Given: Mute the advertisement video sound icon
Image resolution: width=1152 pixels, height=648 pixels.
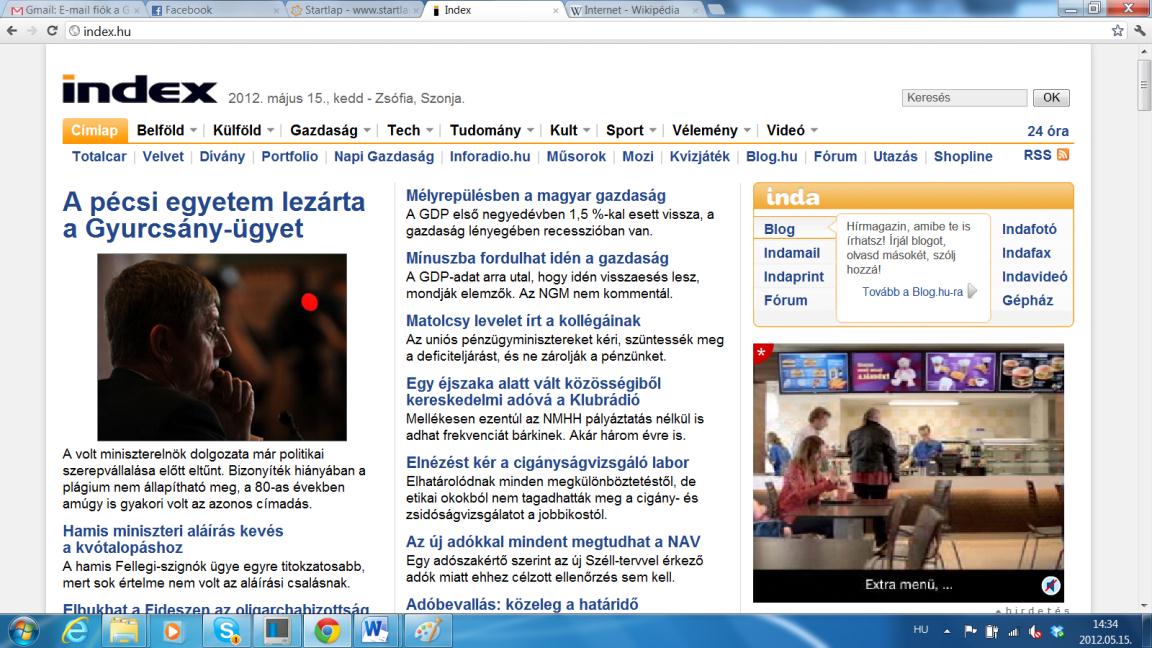Looking at the screenshot, I should (1051, 585).
